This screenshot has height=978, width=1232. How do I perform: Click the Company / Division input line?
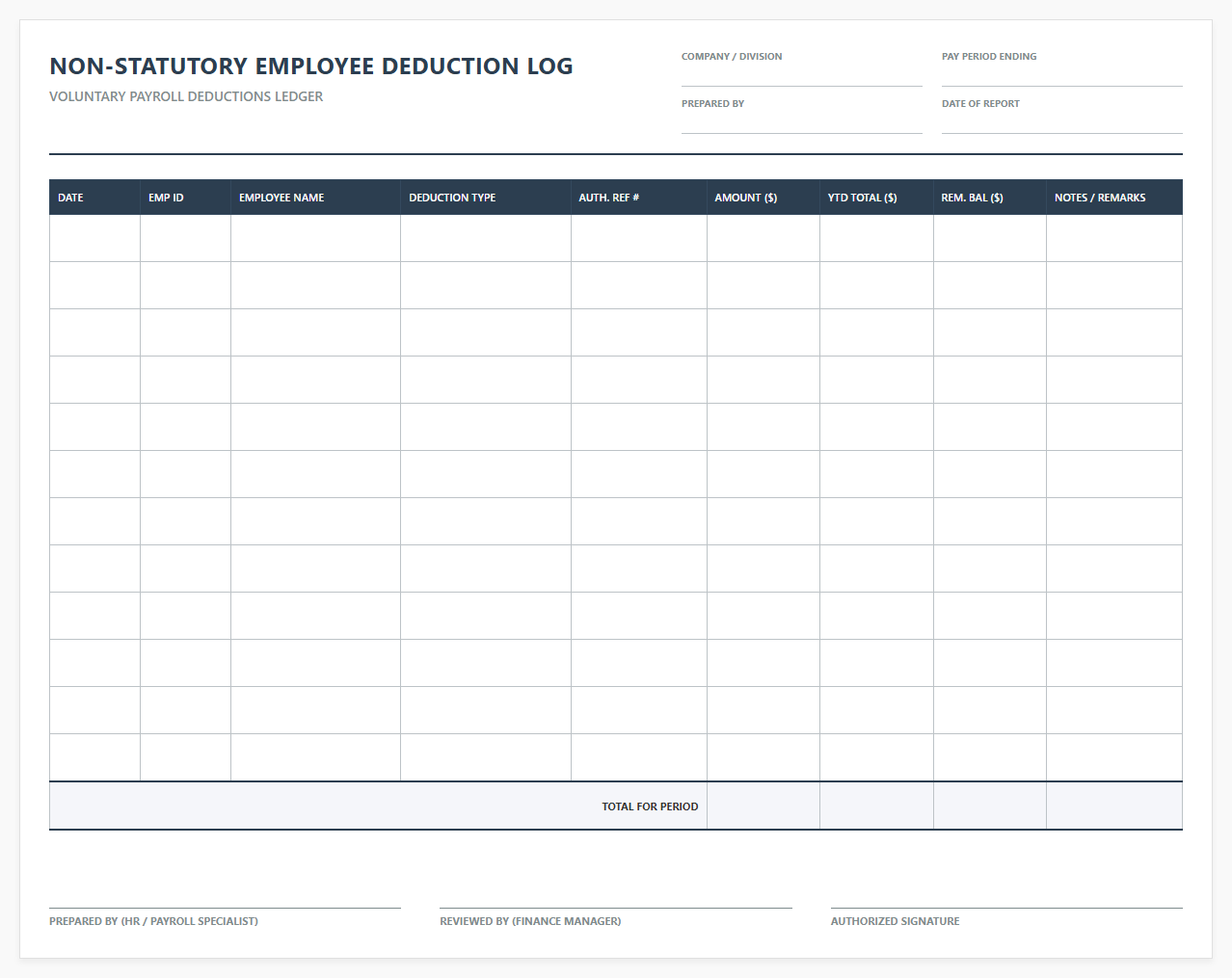[801, 76]
